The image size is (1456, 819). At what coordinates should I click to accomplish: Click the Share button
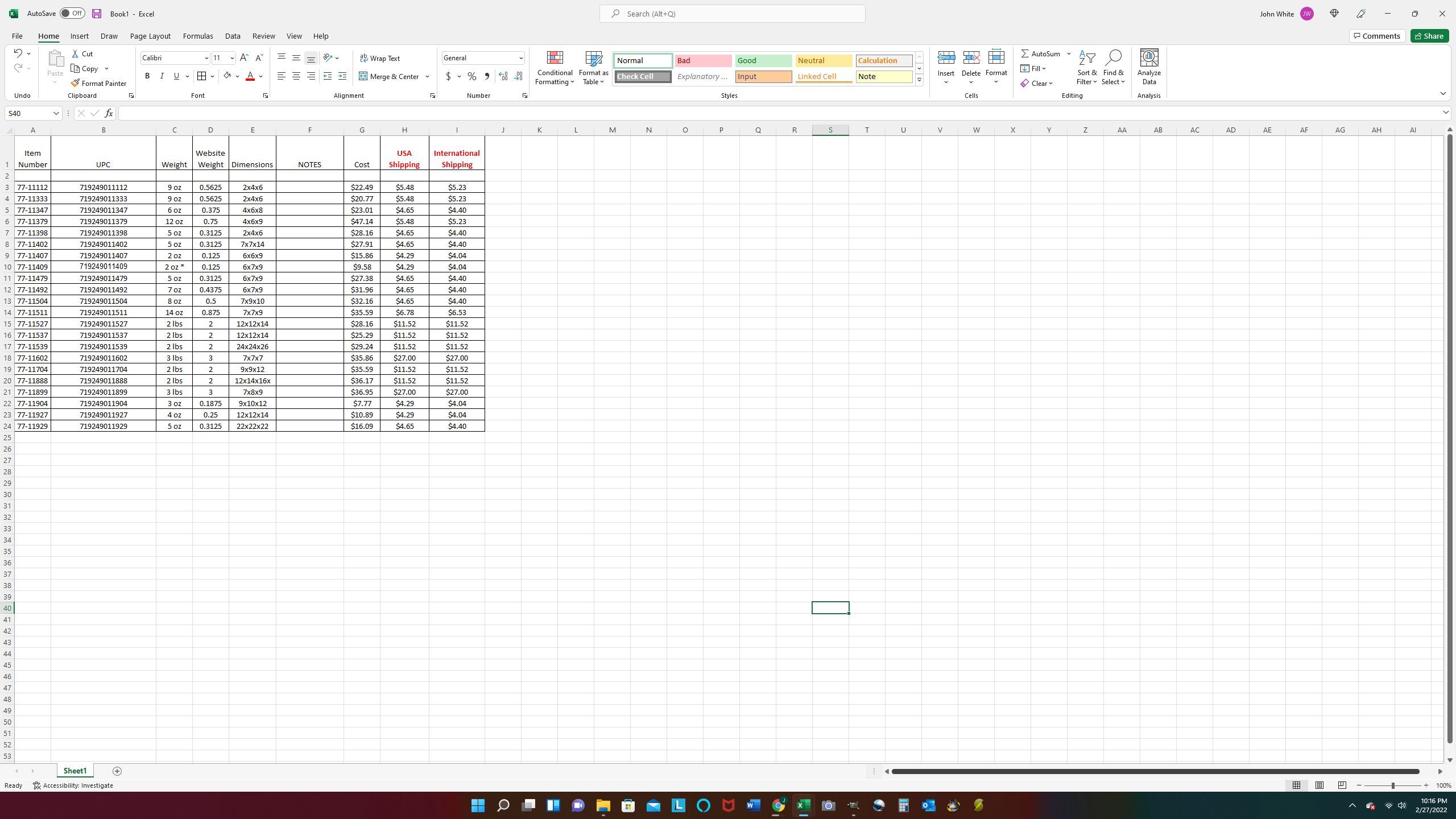click(x=1430, y=36)
